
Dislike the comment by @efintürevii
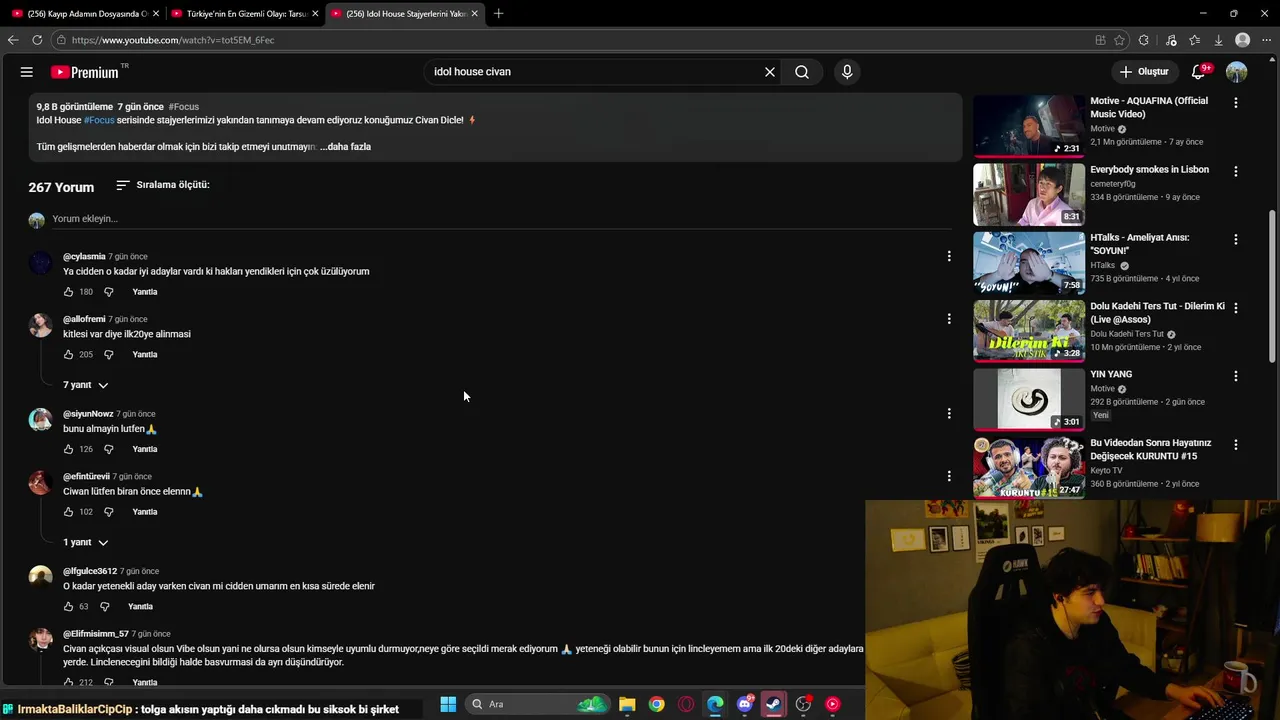pos(109,512)
